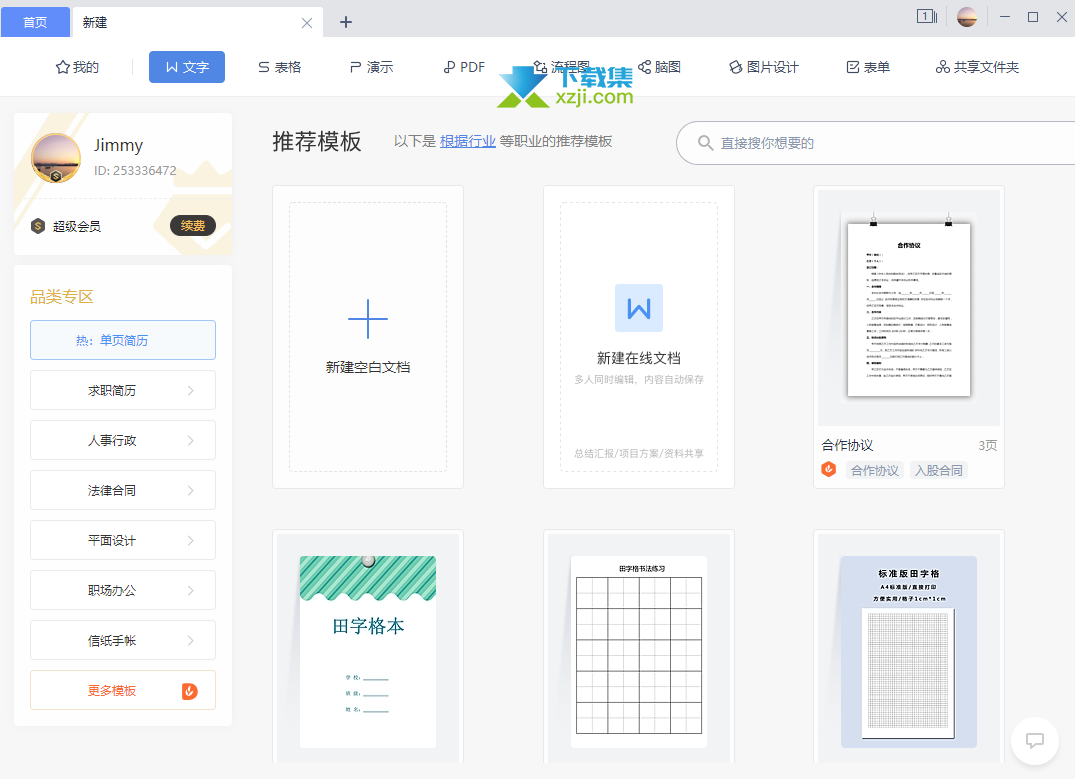Close the 新建 tab
The image size is (1075, 779).
click(306, 23)
